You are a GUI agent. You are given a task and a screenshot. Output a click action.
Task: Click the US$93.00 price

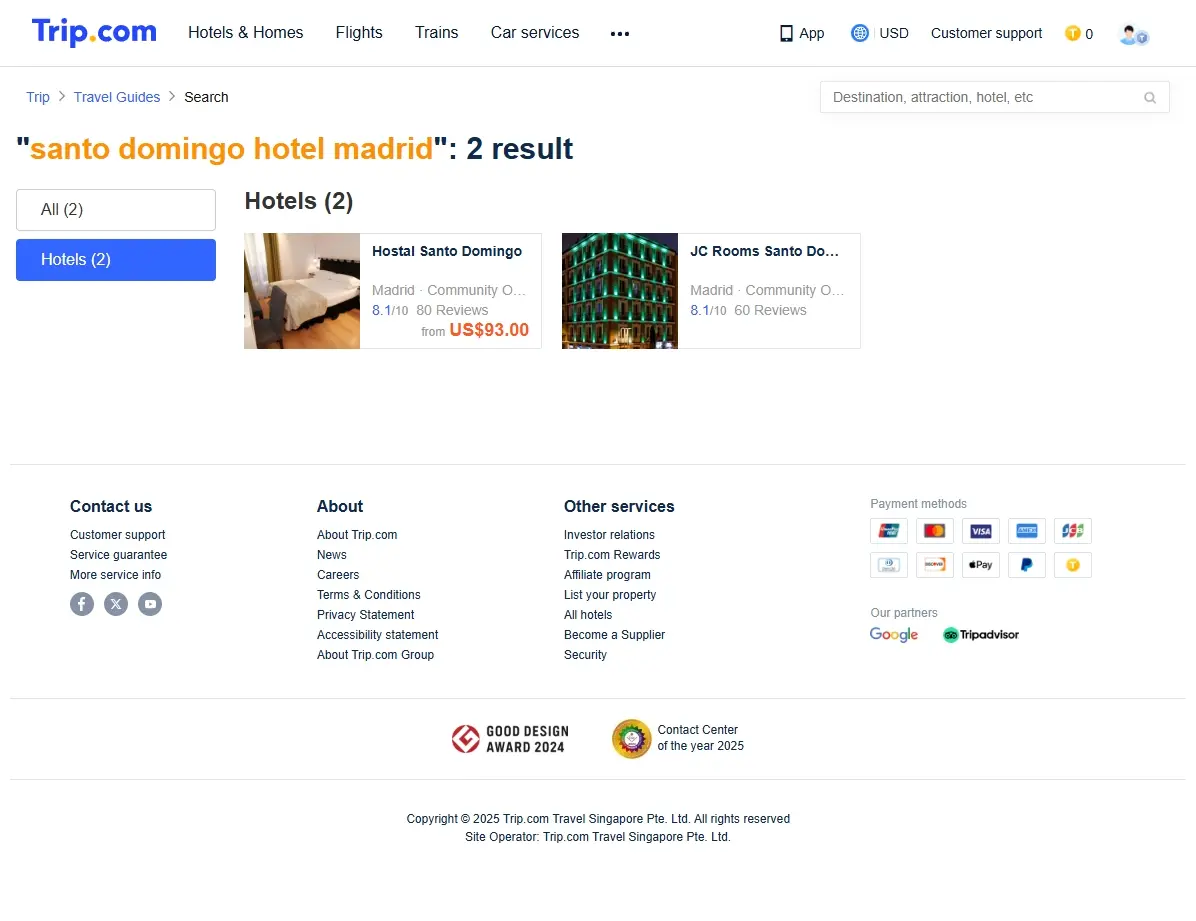(489, 330)
